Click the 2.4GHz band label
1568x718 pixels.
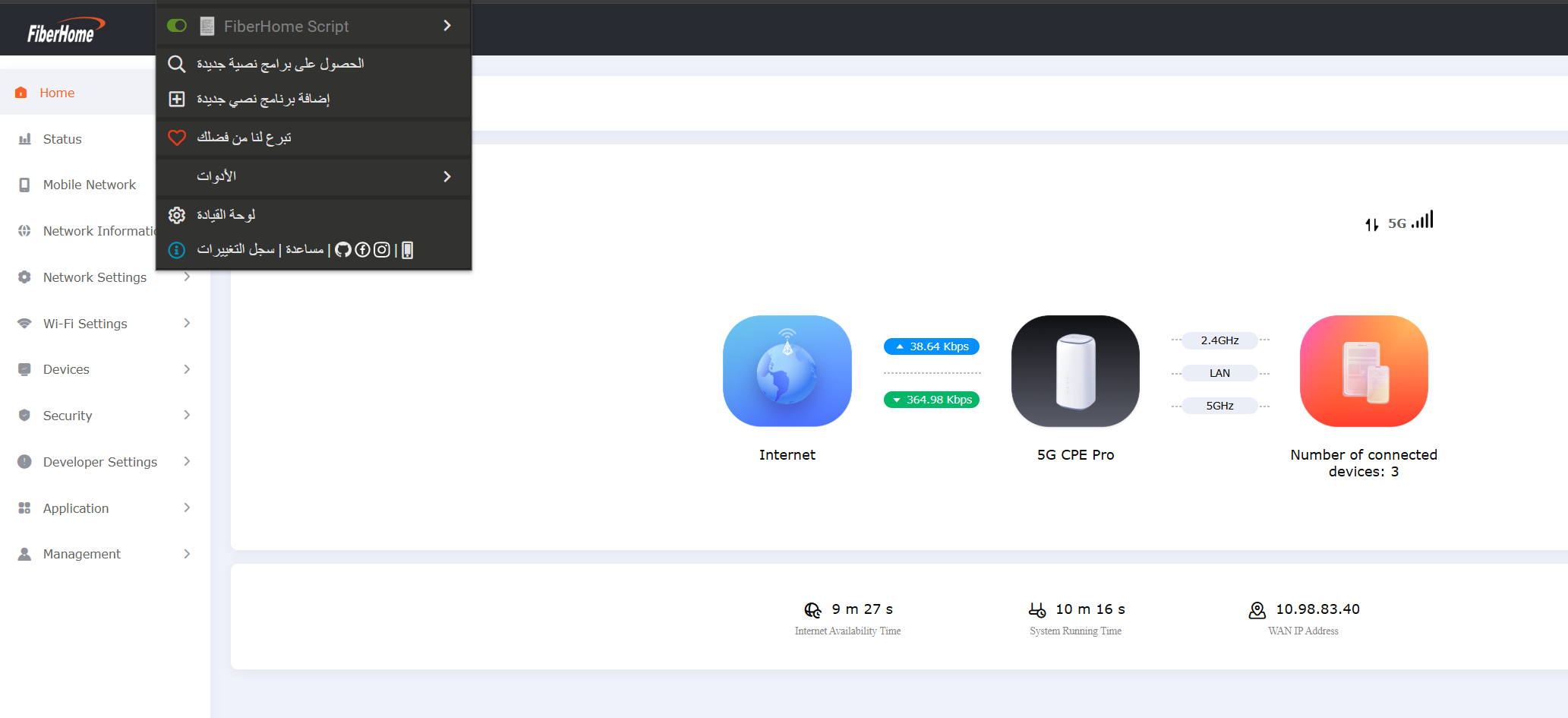[x=1220, y=340]
